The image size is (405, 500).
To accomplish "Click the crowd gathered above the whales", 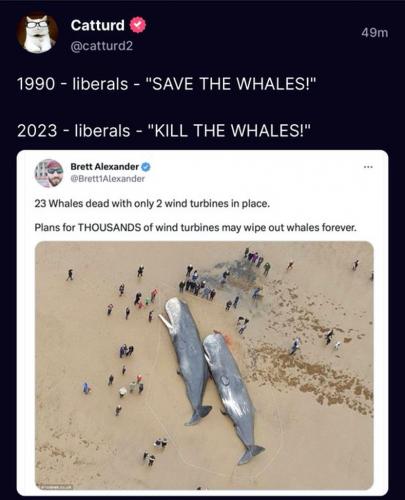I will (x=197, y=284).
